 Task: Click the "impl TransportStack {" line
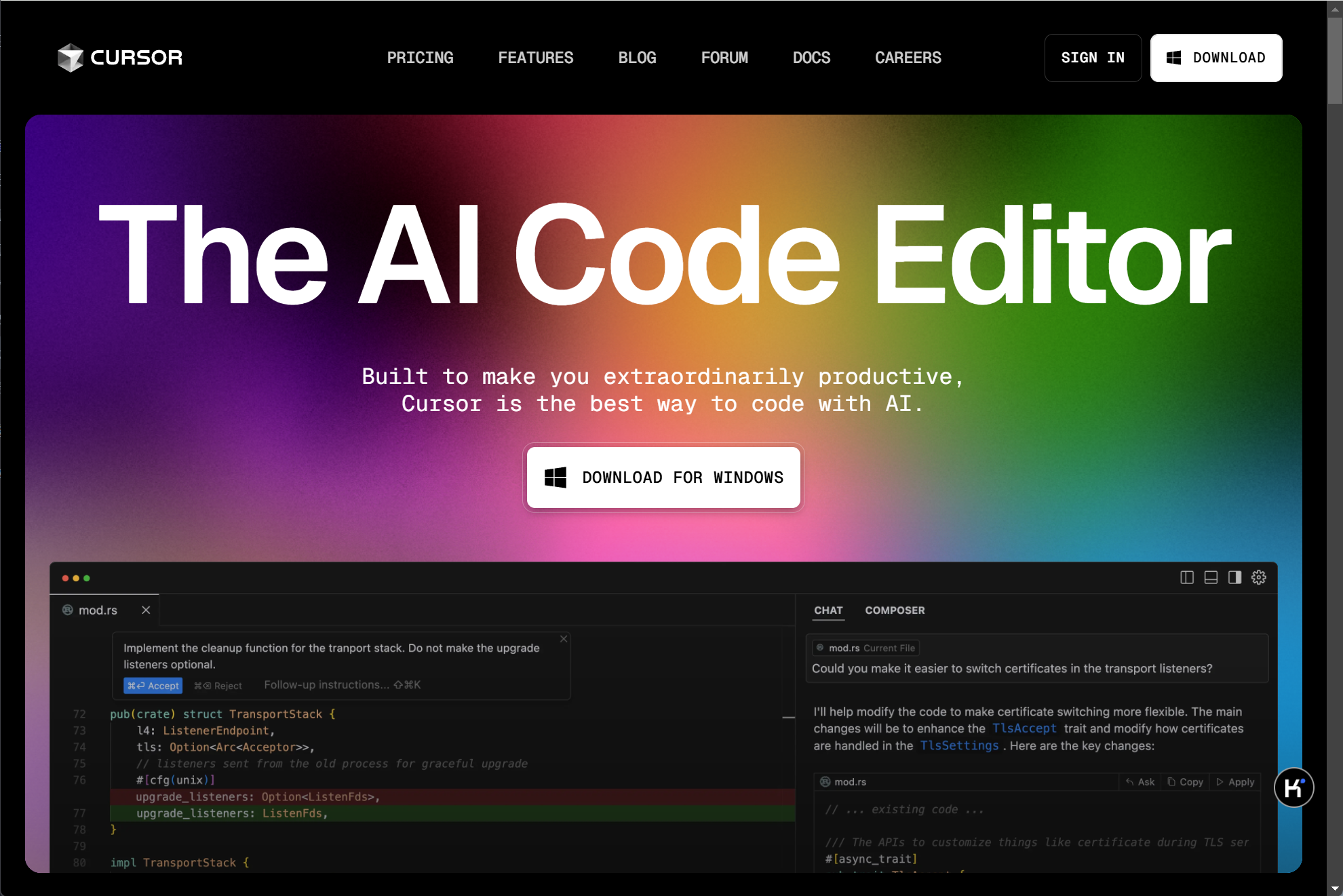click(x=180, y=863)
